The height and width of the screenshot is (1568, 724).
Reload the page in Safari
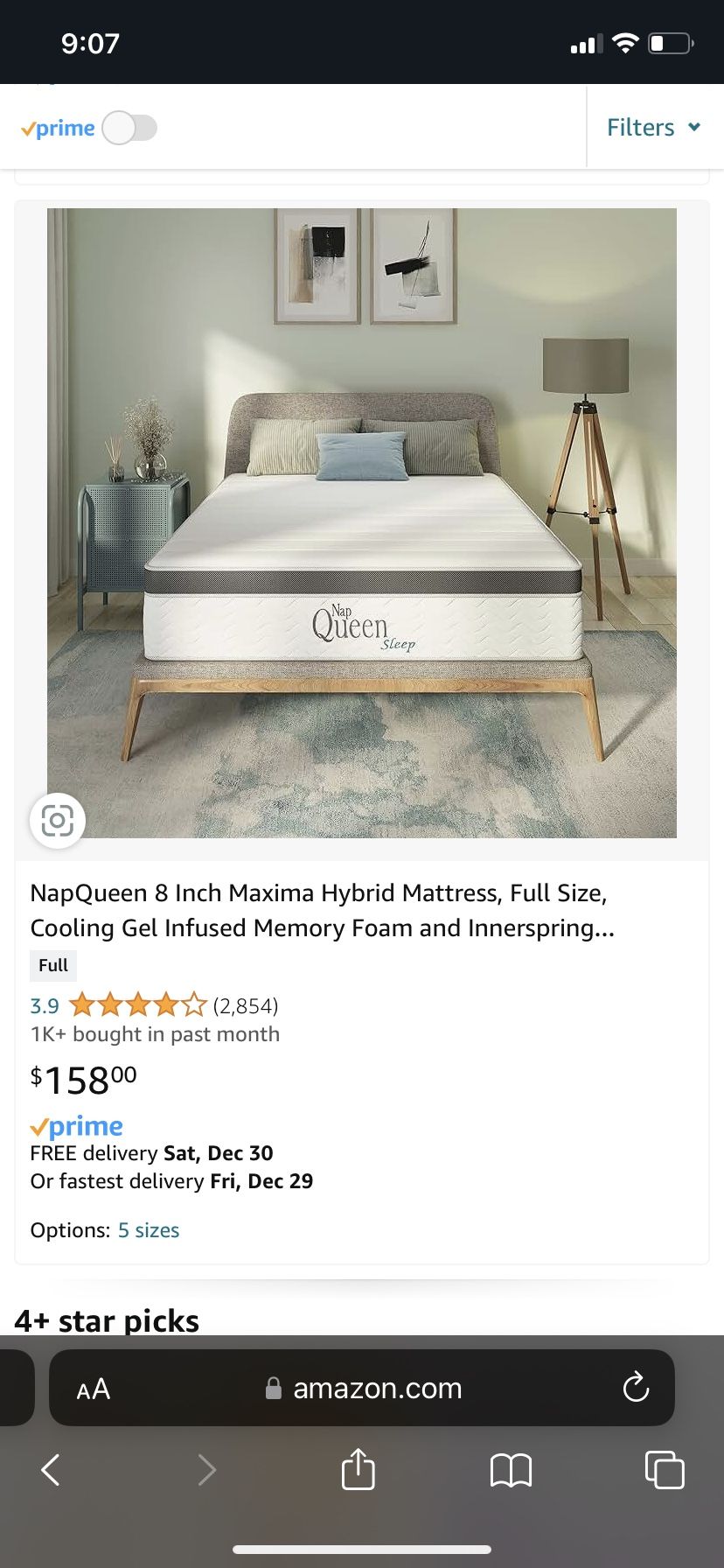tap(636, 1387)
